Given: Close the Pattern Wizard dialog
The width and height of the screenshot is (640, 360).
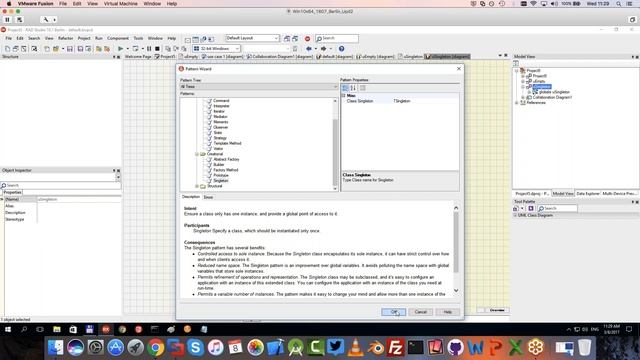Looking at the screenshot, I should (x=459, y=69).
